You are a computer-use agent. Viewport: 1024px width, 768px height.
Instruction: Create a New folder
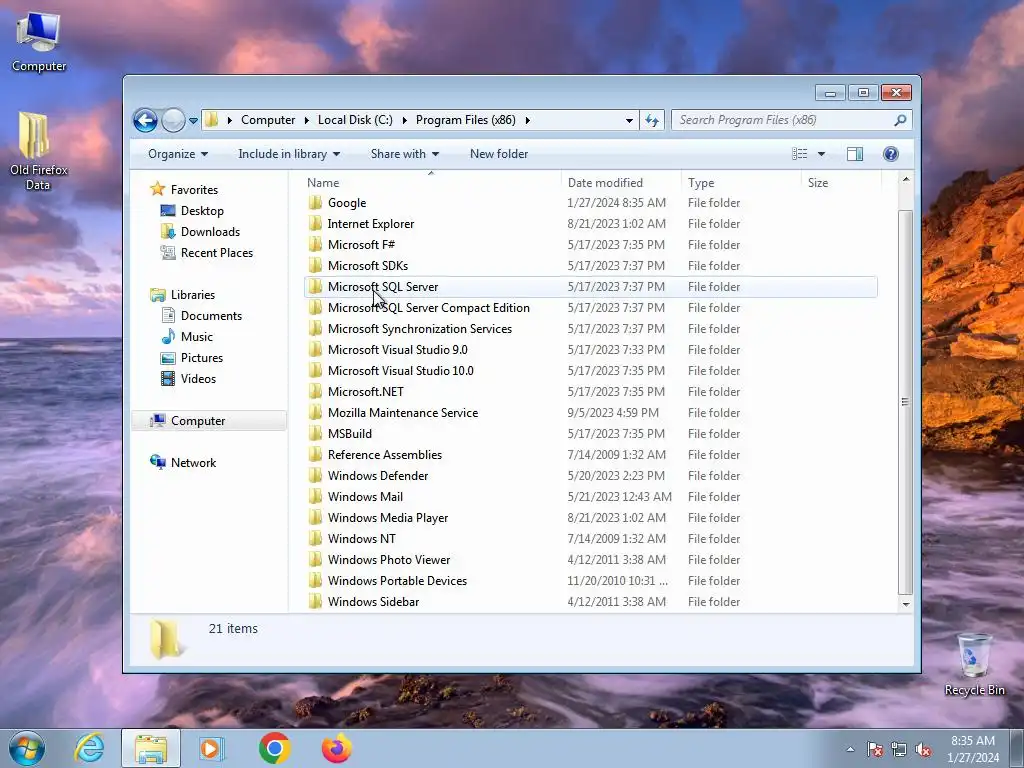tap(499, 154)
